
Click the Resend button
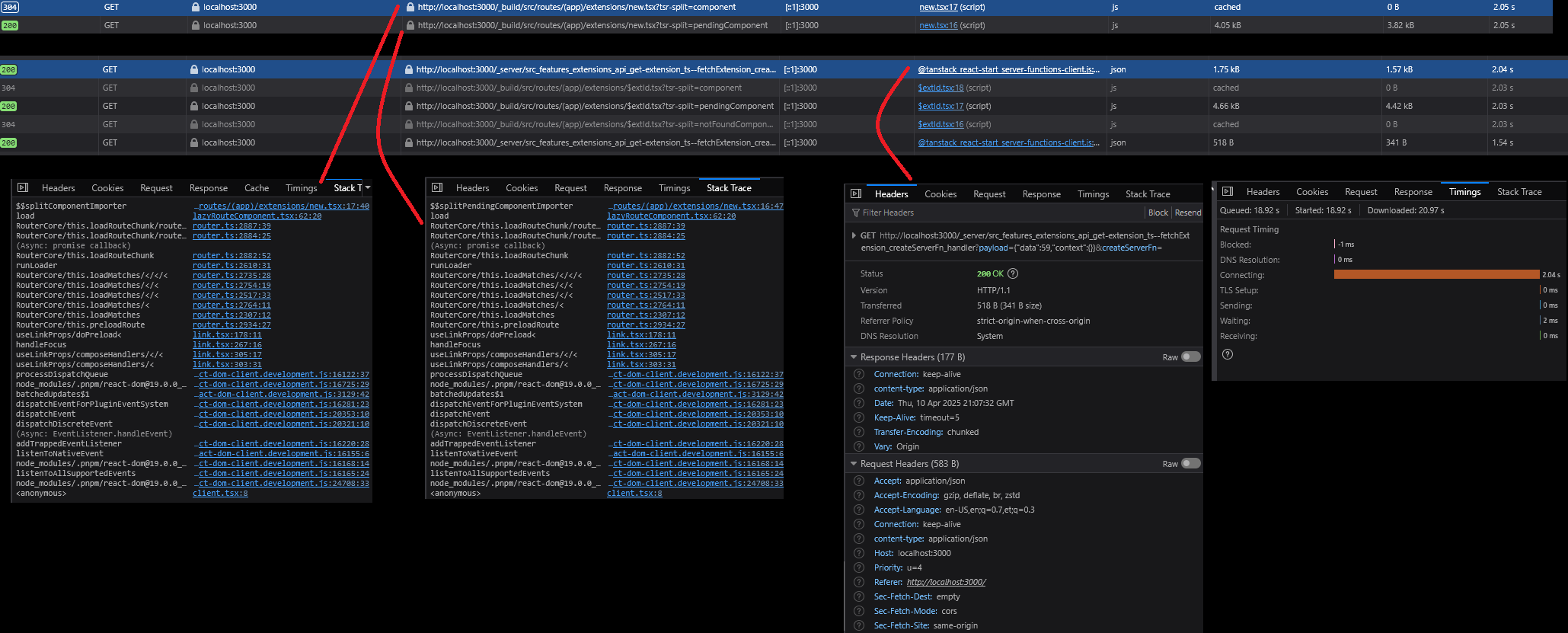pos(1187,213)
